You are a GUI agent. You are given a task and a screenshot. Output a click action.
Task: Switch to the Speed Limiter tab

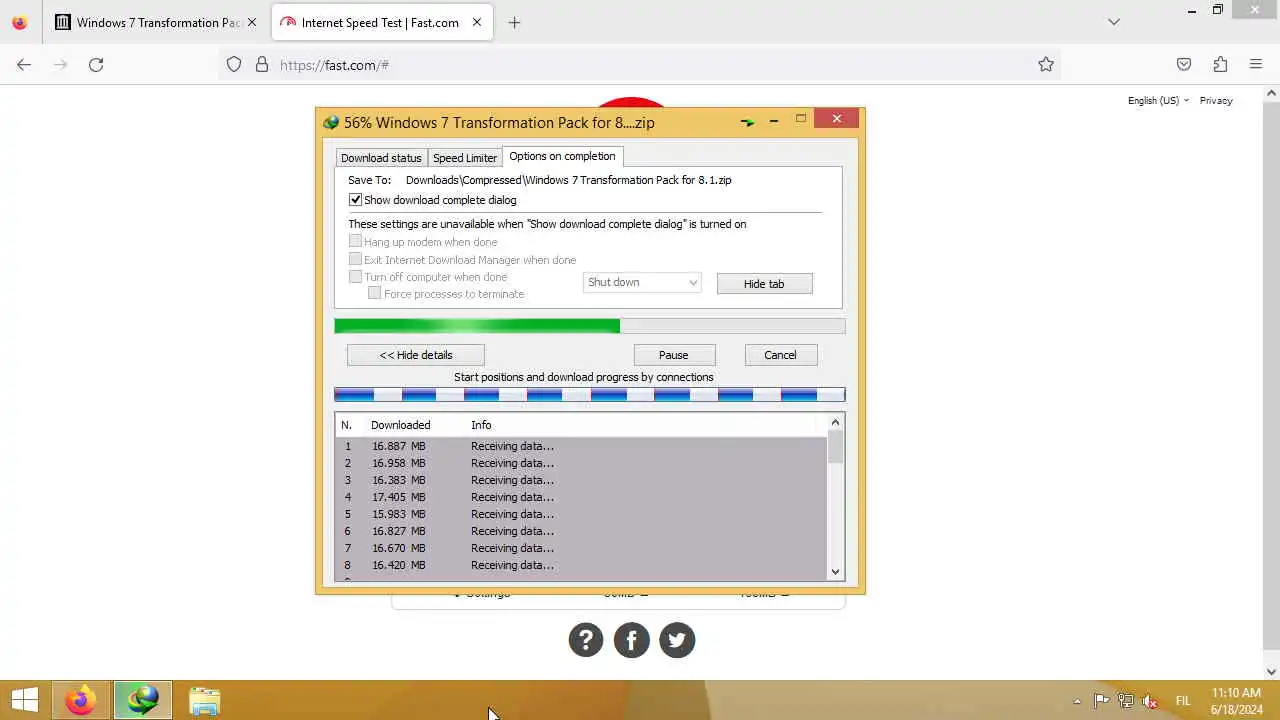(465, 158)
